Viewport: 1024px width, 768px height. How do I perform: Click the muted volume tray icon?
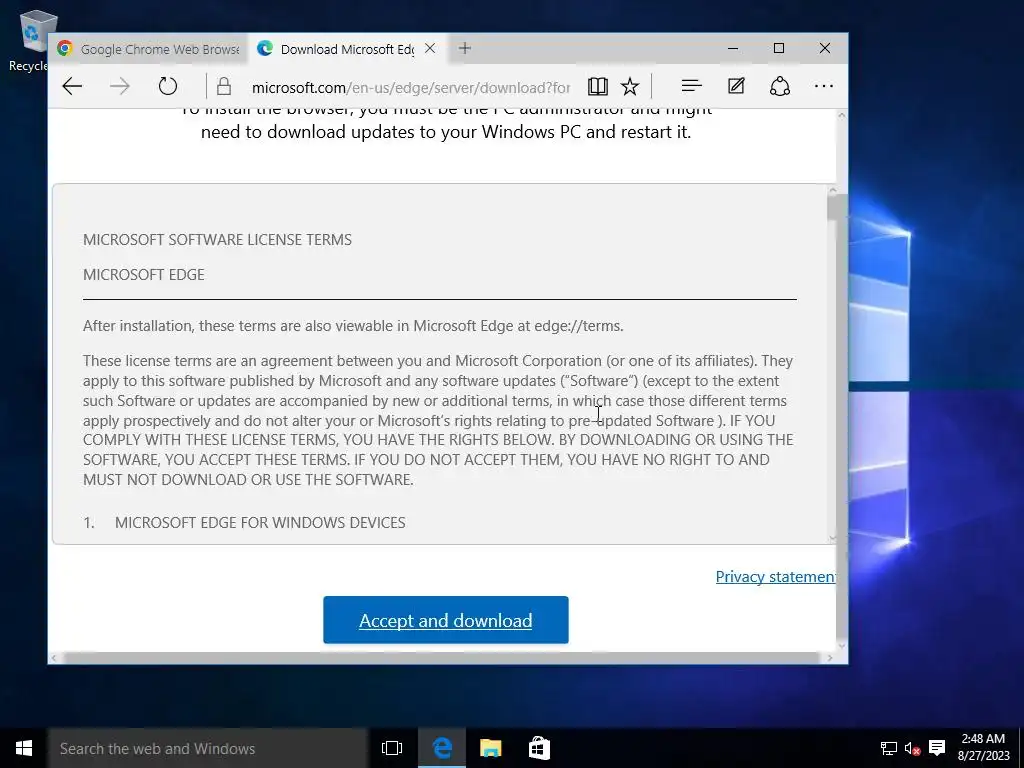912,748
